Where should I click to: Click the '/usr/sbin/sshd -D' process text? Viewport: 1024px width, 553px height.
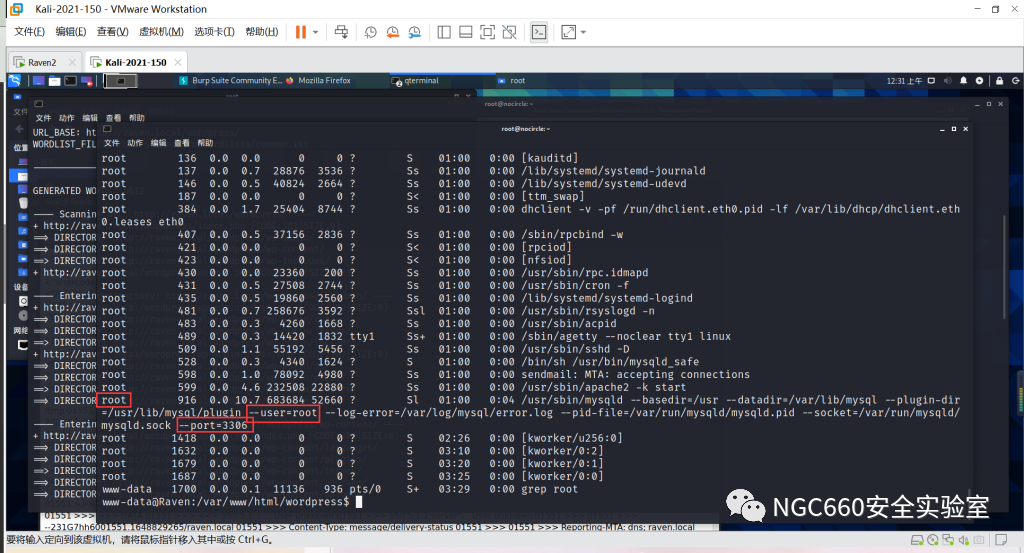click(575, 349)
